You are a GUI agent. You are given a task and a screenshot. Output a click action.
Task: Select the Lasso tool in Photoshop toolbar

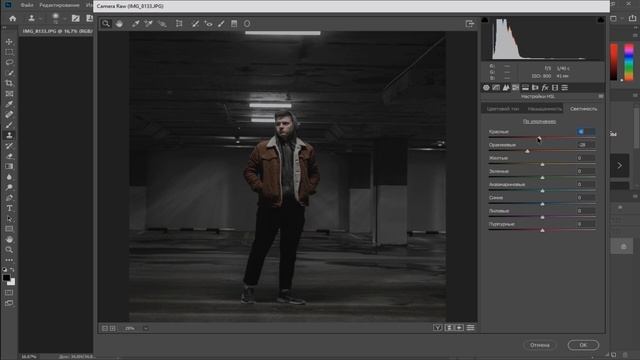pyautogui.click(x=9, y=62)
